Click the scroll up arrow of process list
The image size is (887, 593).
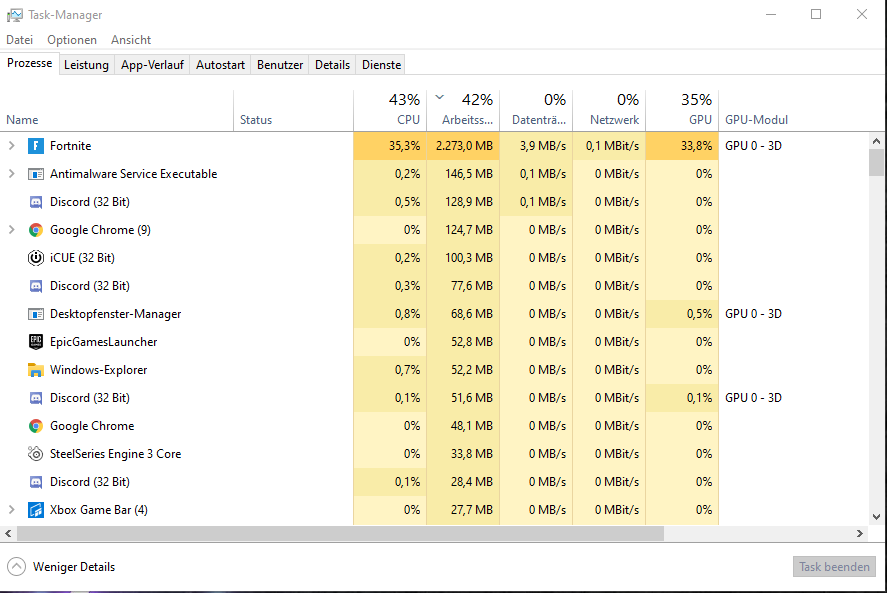pyautogui.click(x=876, y=141)
